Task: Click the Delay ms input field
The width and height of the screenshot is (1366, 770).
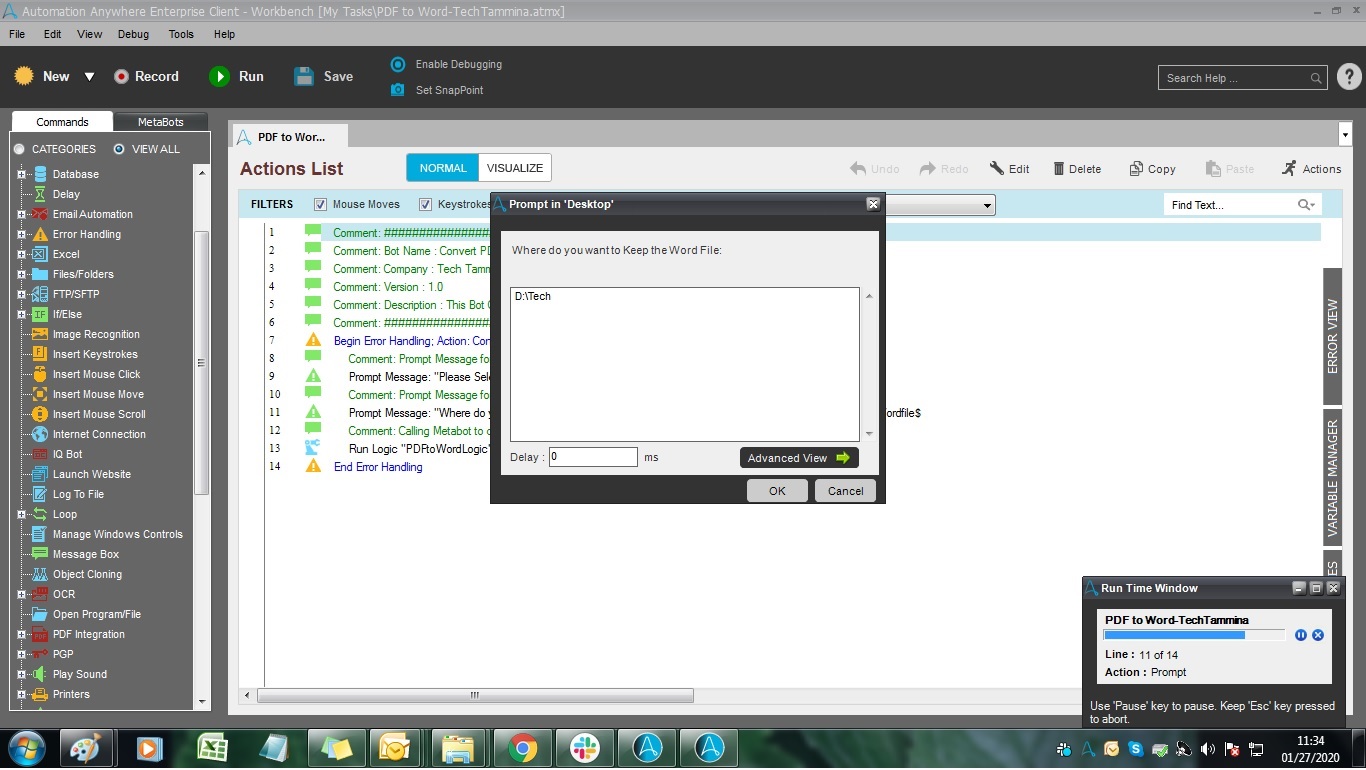Action: pyautogui.click(x=593, y=457)
